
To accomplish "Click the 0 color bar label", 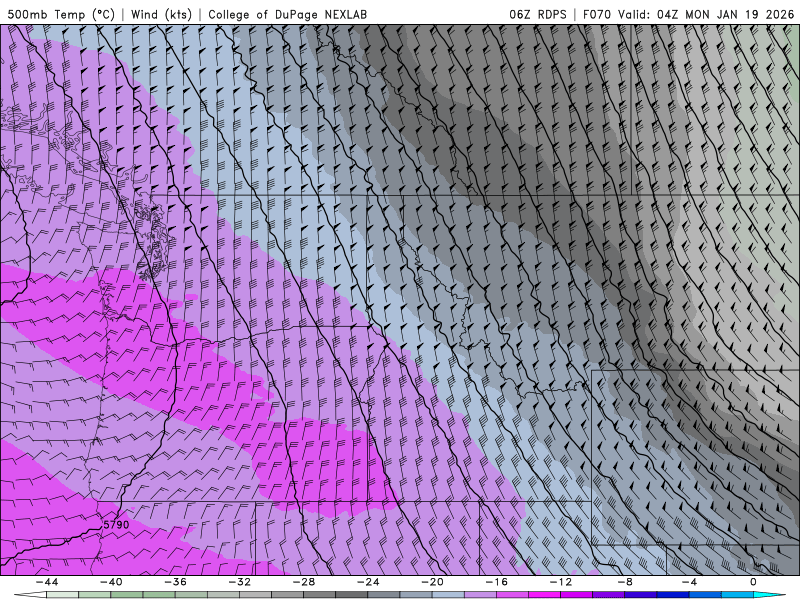I will coord(754,582).
